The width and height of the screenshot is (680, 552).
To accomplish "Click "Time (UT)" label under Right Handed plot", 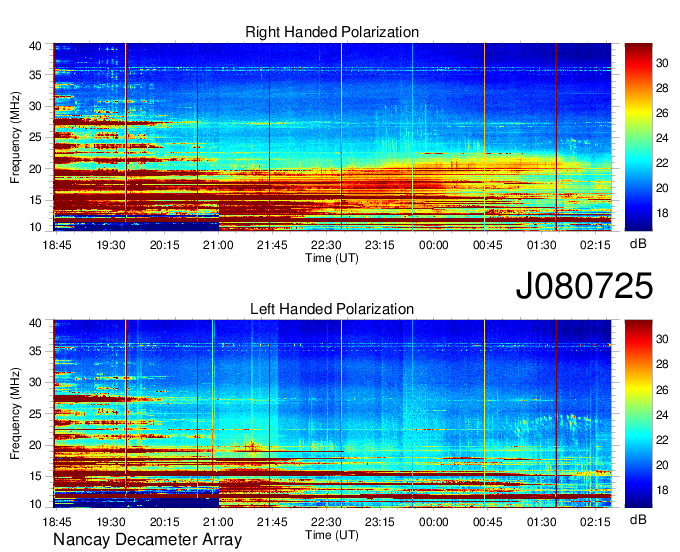I will point(332,258).
